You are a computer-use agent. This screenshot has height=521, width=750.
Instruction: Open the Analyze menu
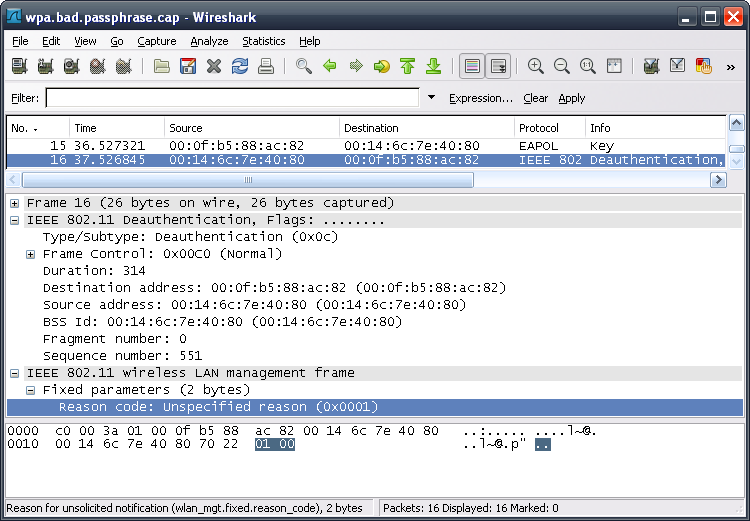point(209,41)
